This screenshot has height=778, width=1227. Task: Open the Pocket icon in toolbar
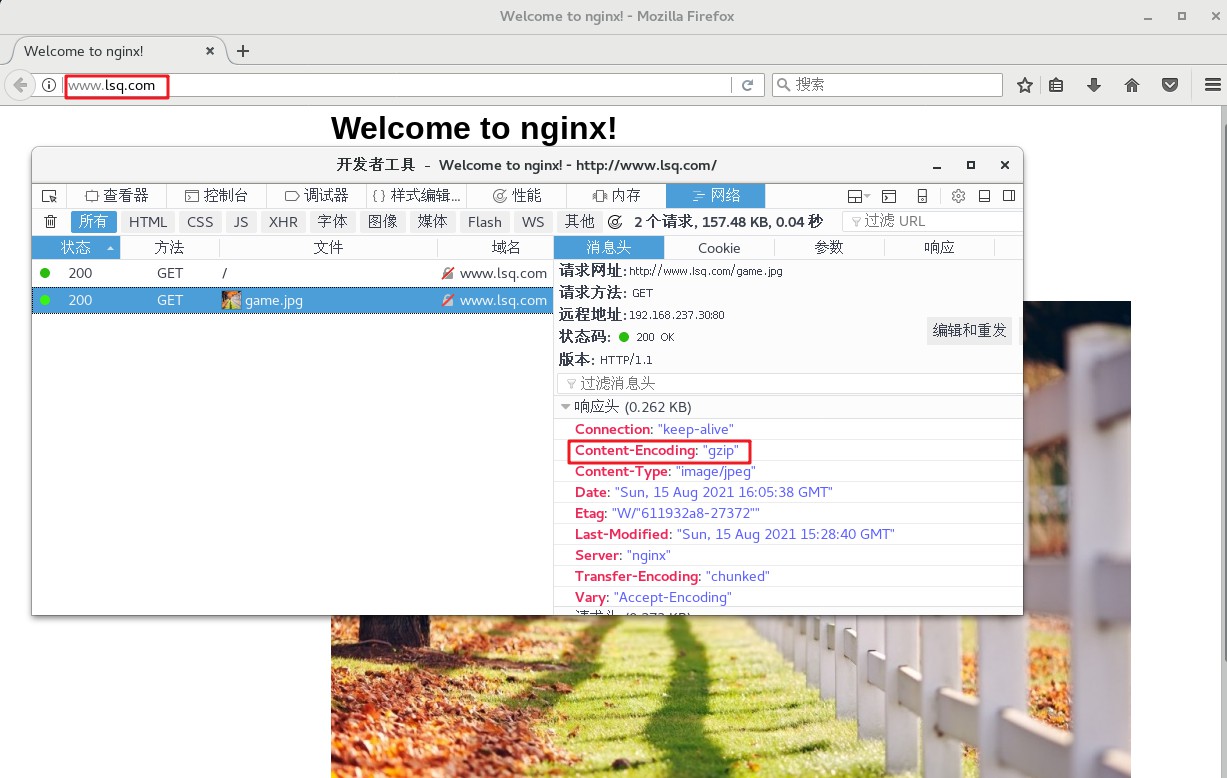click(x=1170, y=86)
